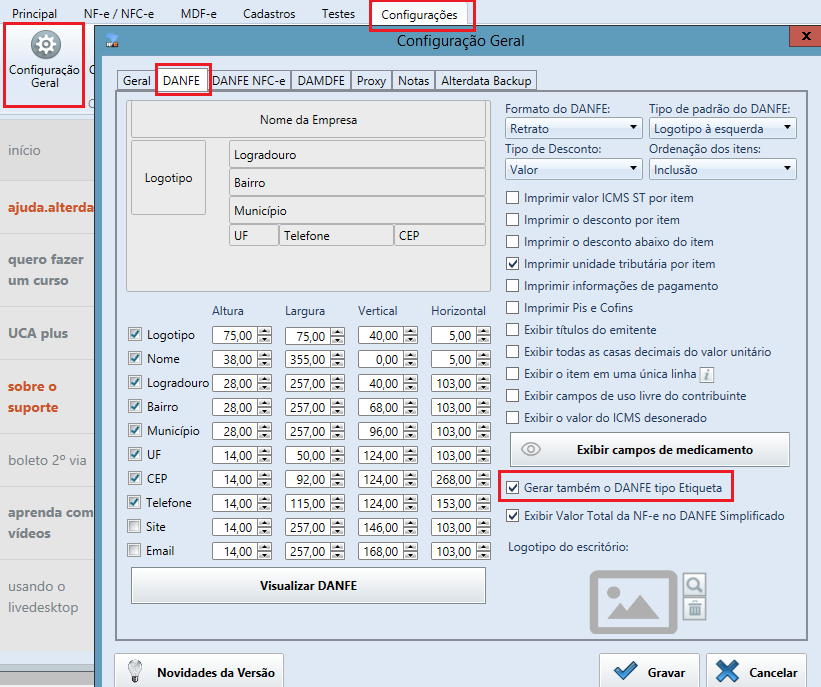
Task: Switch to the Geral tab
Action: pos(137,81)
